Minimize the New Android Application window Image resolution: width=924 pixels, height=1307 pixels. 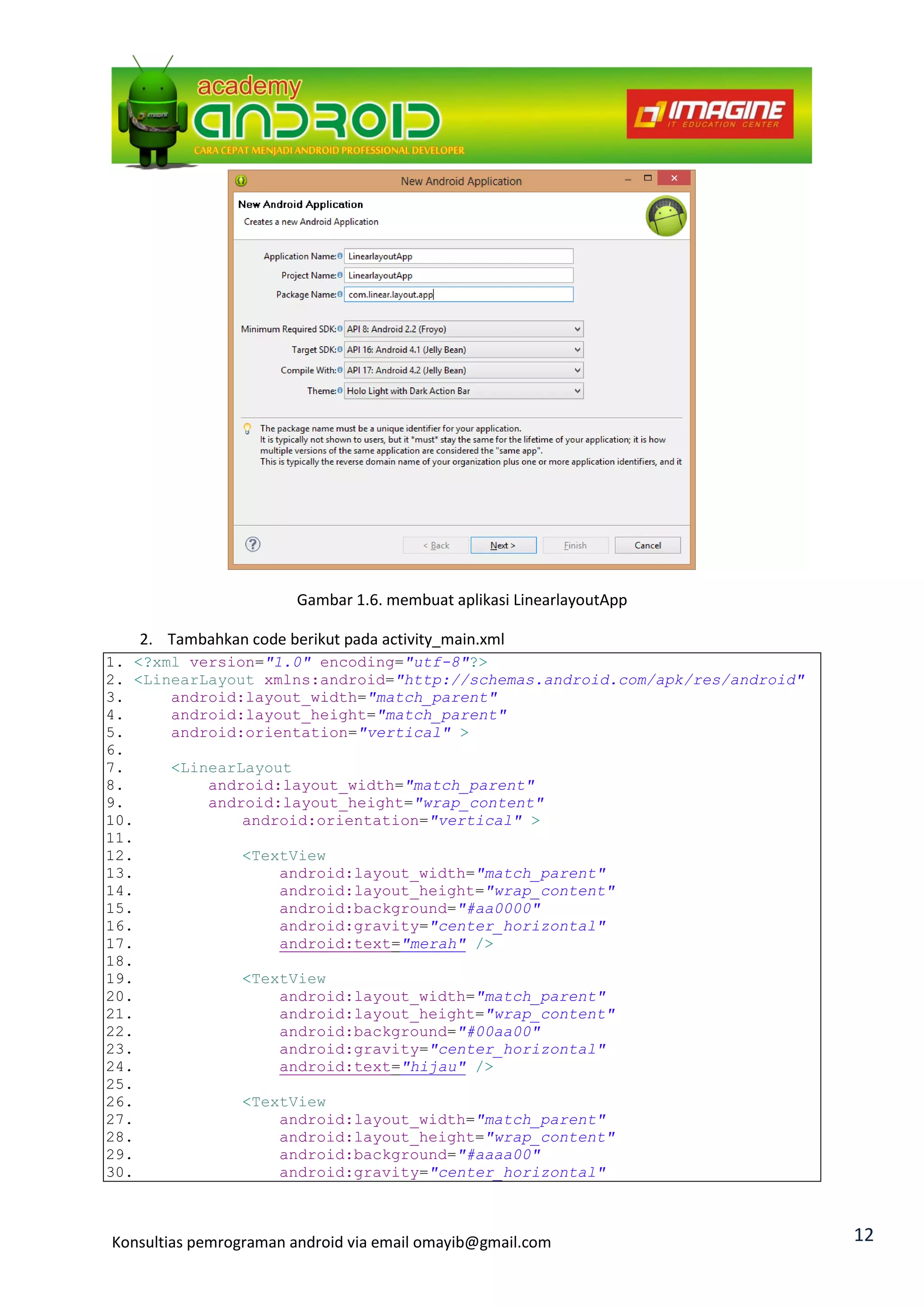click(x=628, y=179)
